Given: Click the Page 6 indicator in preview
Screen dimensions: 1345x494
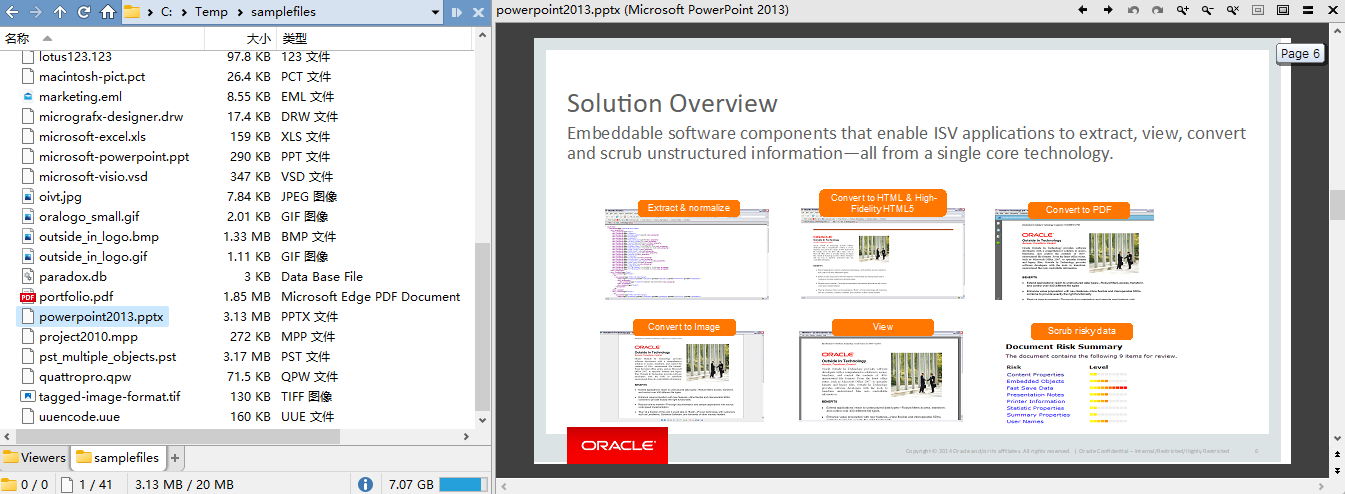Looking at the screenshot, I should click(x=1301, y=54).
